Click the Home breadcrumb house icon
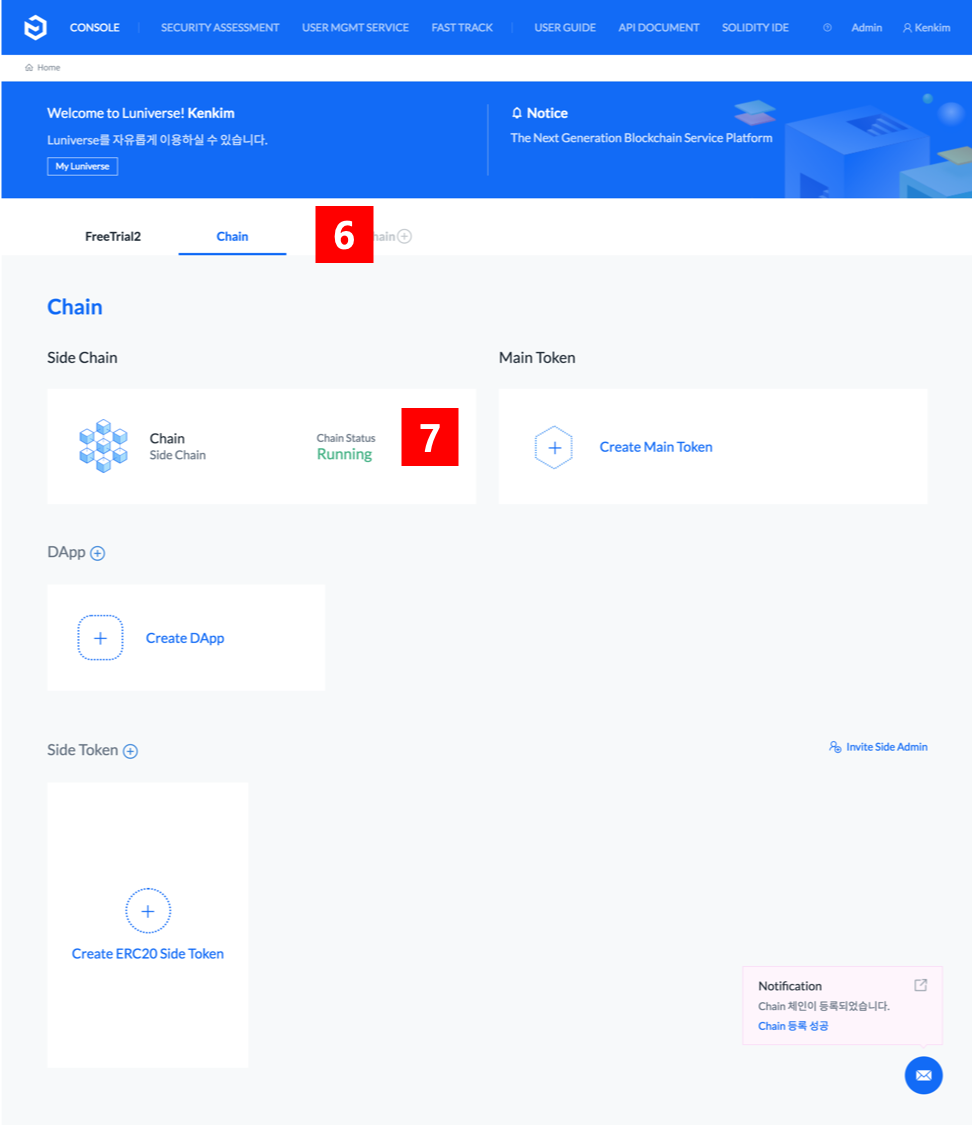The height and width of the screenshot is (1125, 972). click(29, 67)
